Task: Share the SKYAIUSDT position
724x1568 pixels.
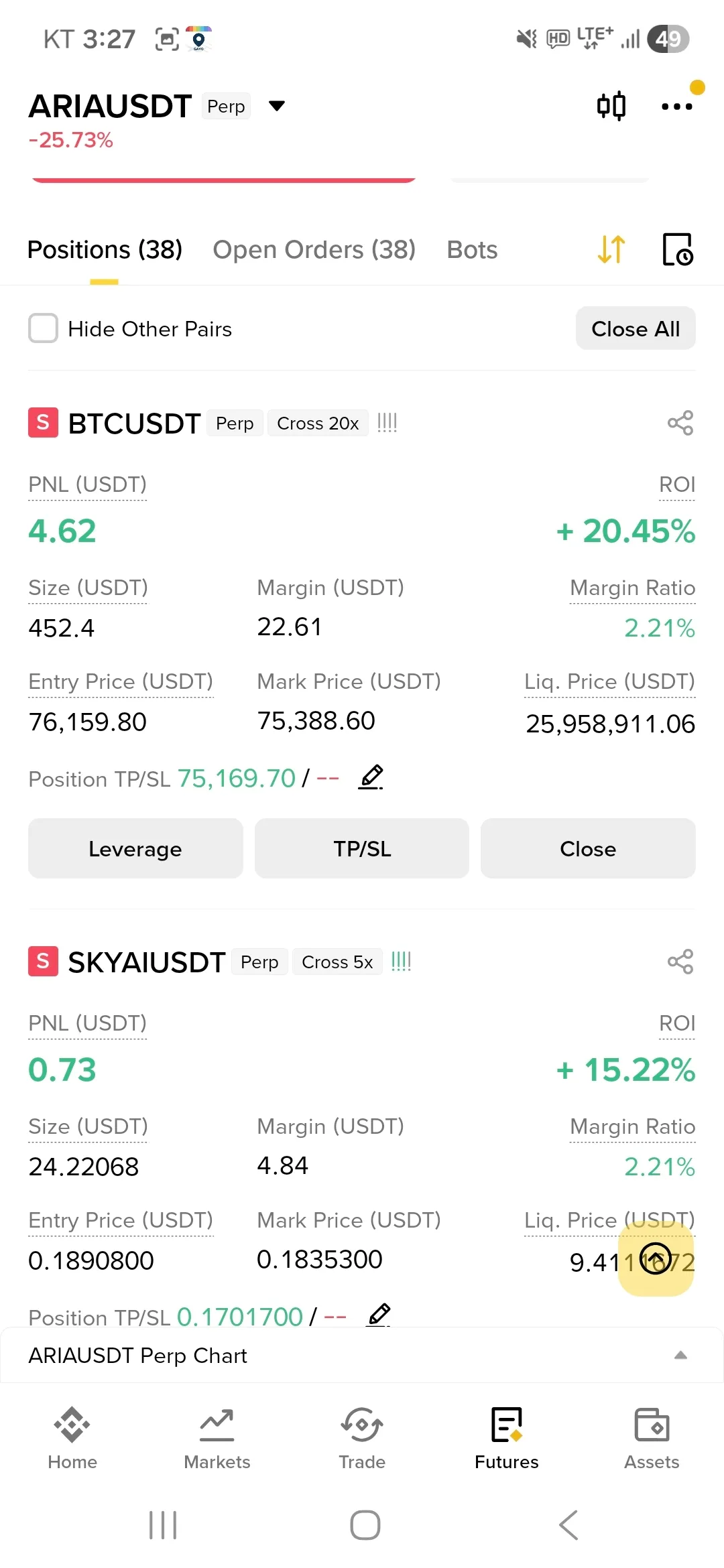Action: pos(680,962)
